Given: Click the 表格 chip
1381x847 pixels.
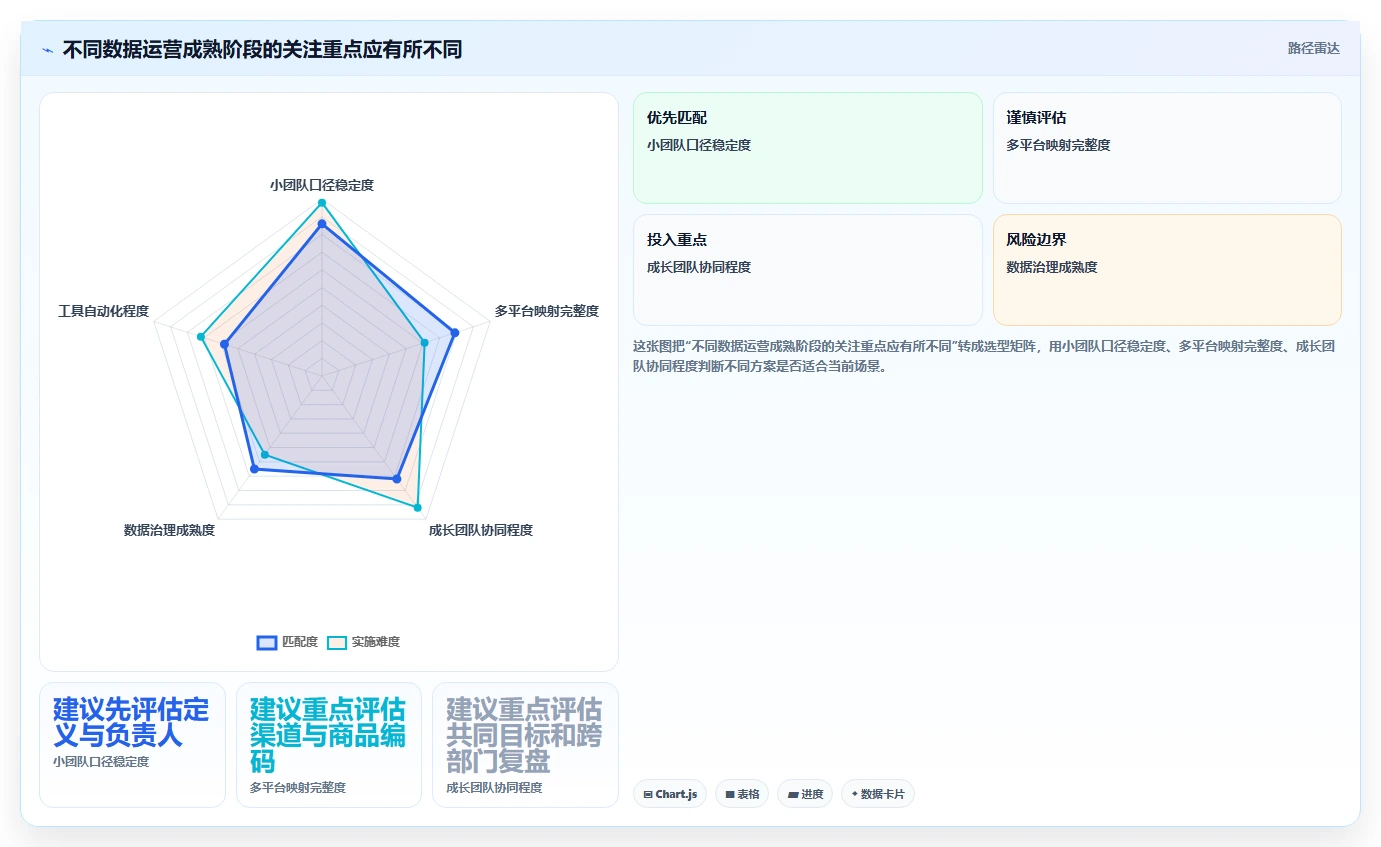Looking at the screenshot, I should coord(742,794).
